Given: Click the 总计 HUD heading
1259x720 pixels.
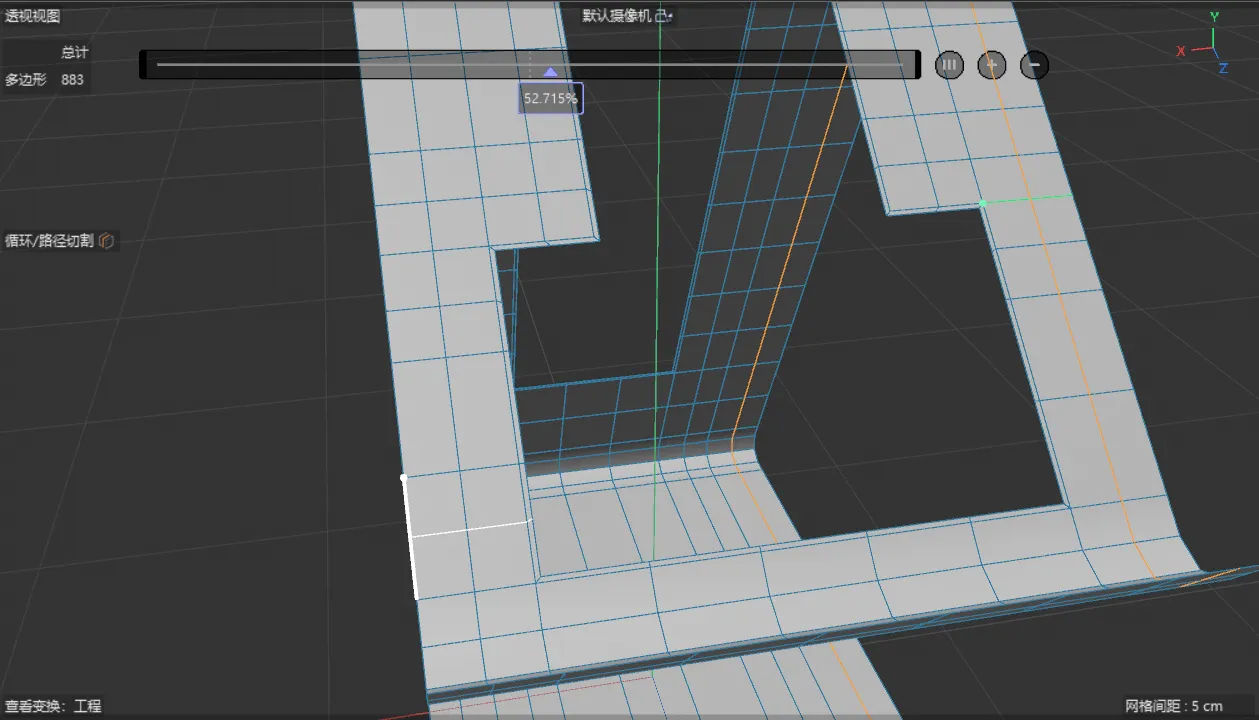Looking at the screenshot, I should 74,52.
